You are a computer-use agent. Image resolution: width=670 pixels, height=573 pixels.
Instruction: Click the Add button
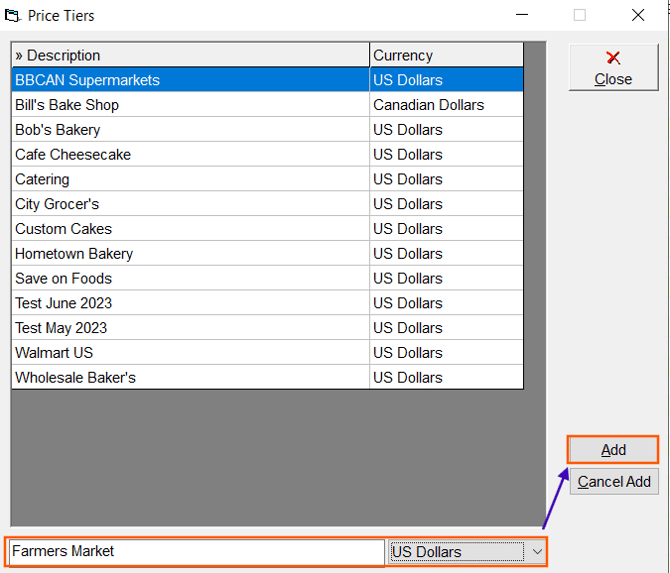tap(613, 450)
